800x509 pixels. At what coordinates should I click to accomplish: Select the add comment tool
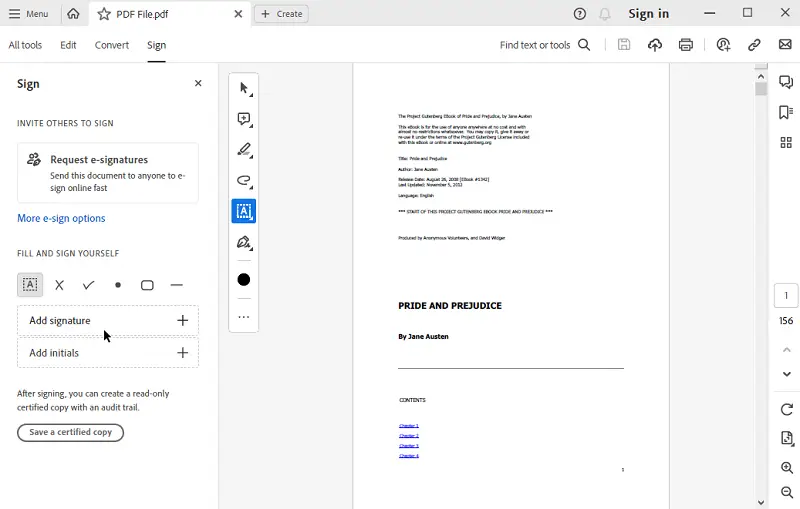(244, 119)
